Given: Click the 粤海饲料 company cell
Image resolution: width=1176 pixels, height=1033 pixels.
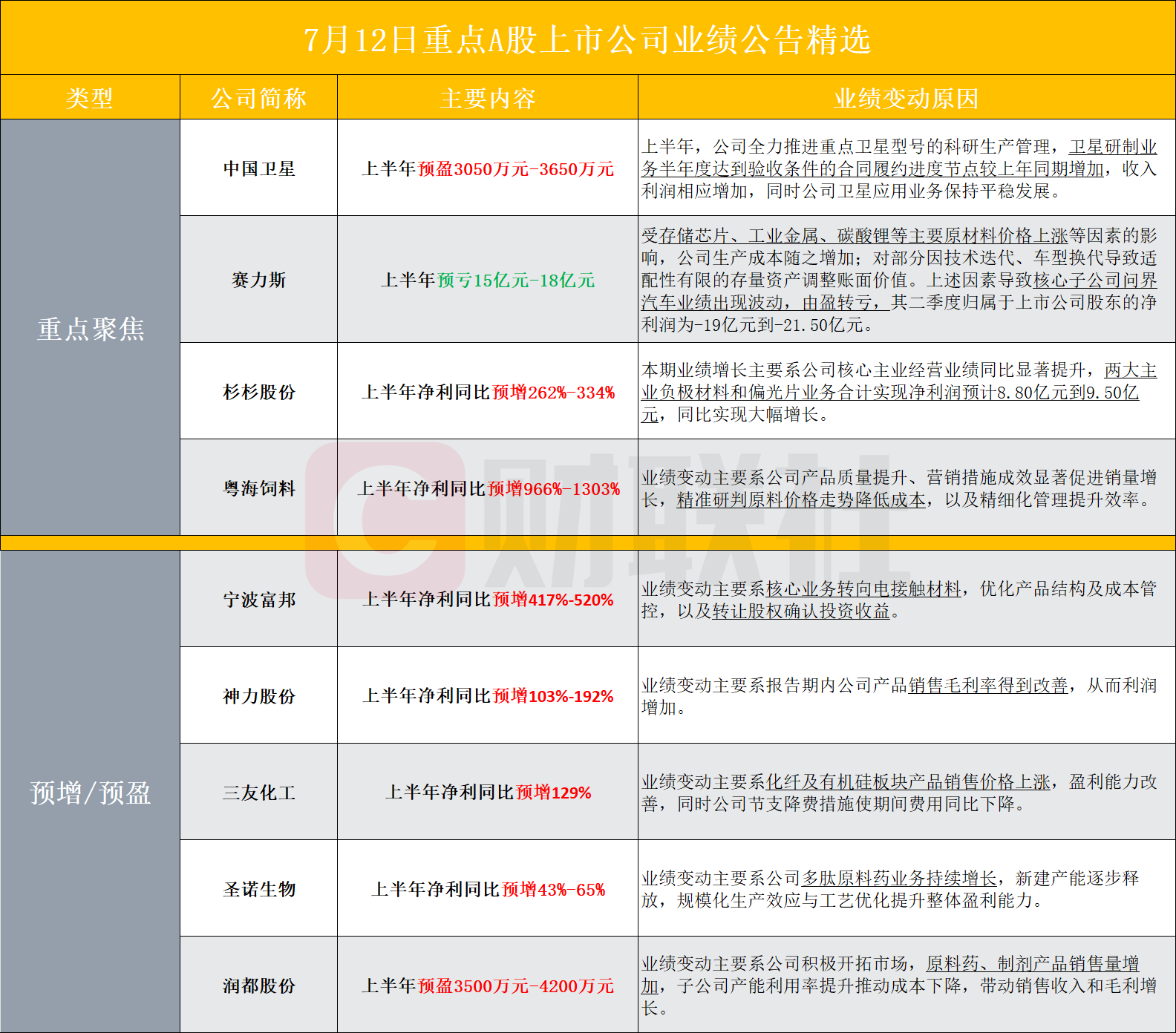Looking at the screenshot, I should click(x=259, y=488).
